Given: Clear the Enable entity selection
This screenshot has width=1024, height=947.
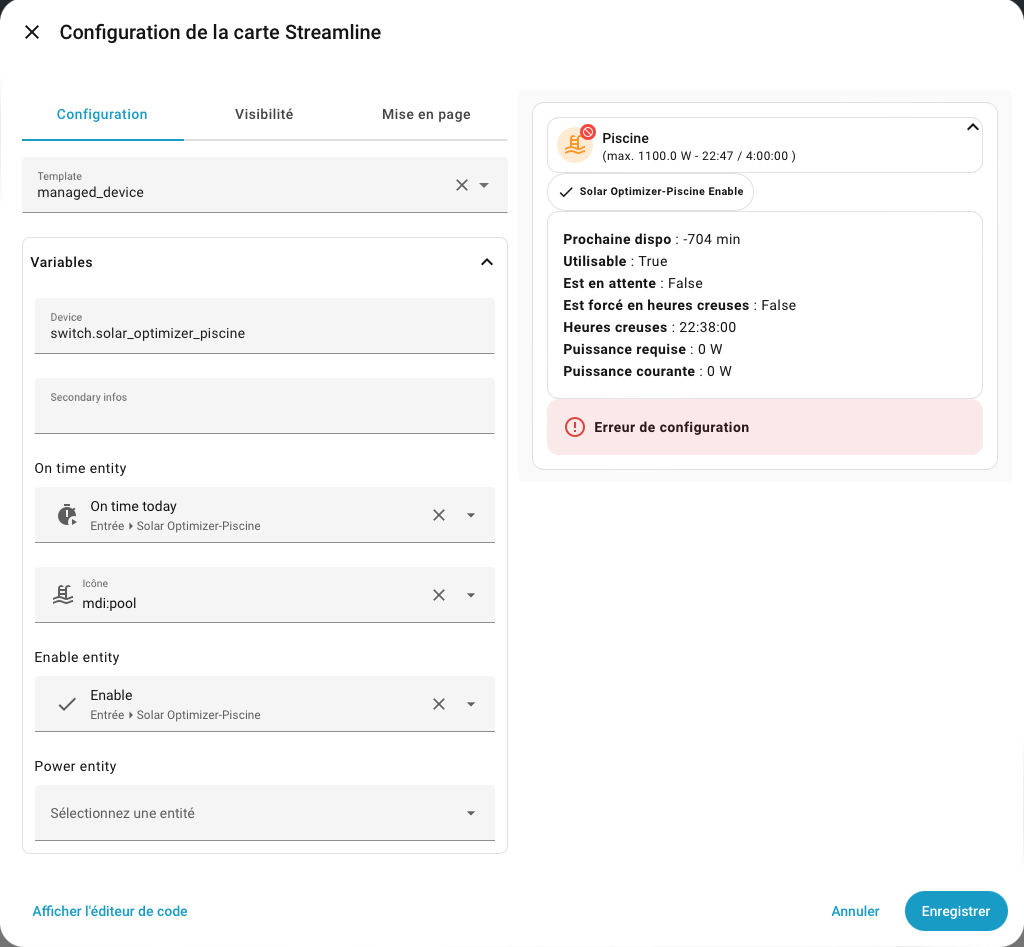Looking at the screenshot, I should click(439, 704).
